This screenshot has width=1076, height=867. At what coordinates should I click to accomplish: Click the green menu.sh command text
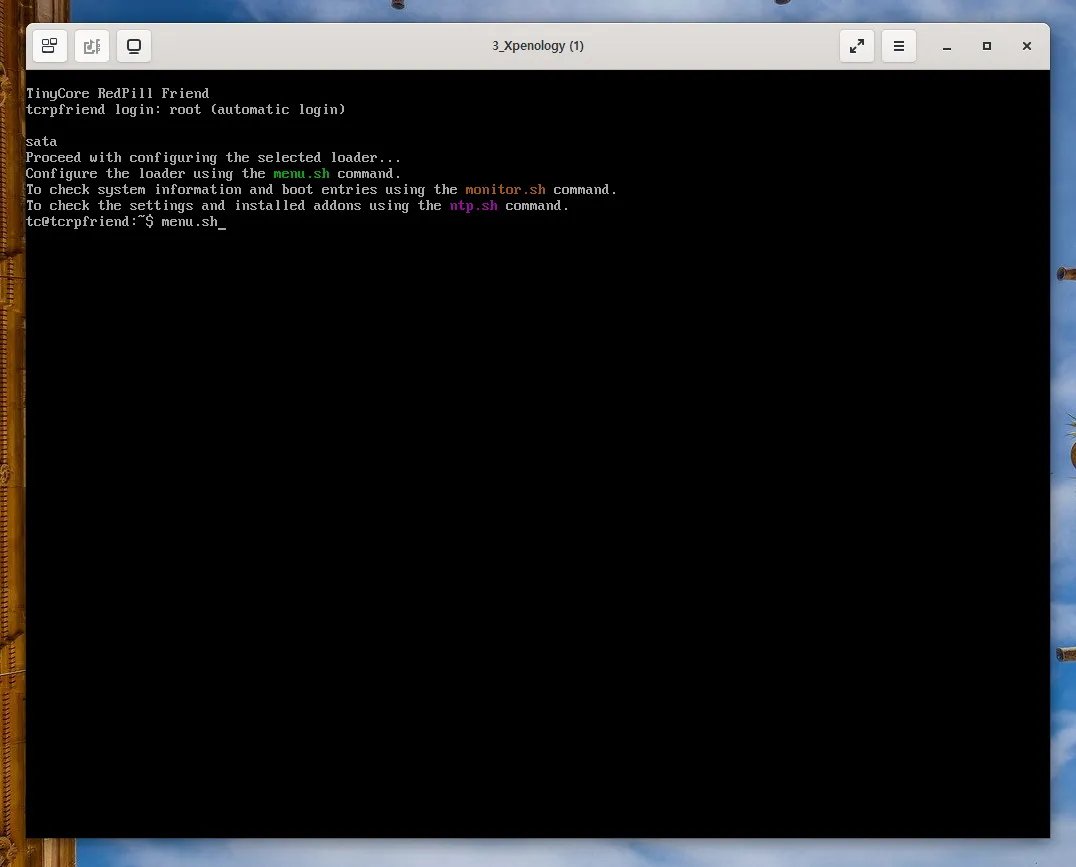pos(300,173)
